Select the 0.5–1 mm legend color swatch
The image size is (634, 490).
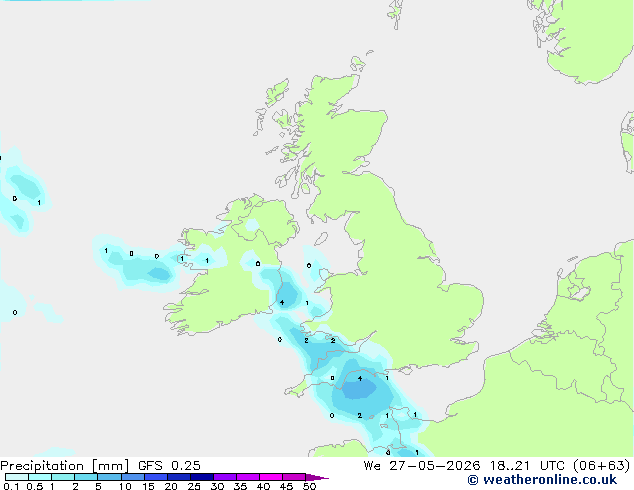point(40,477)
